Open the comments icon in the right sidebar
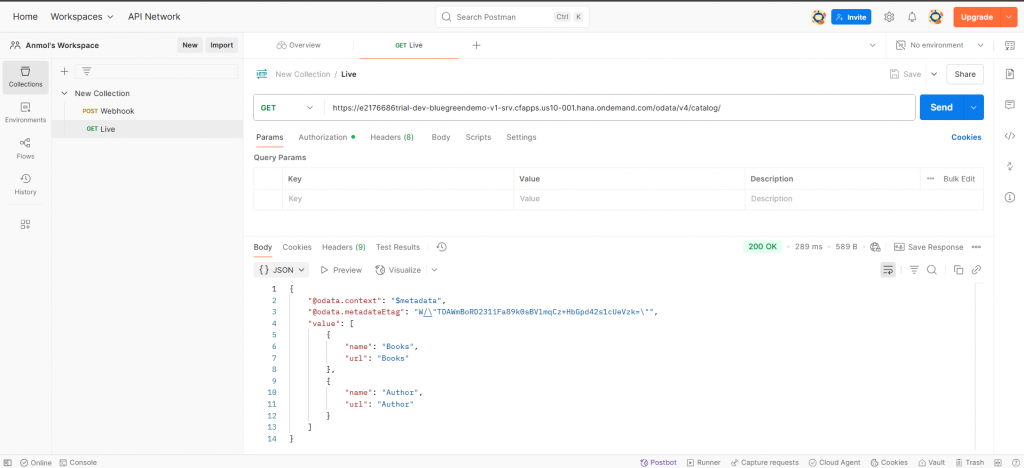 pos(1010,104)
